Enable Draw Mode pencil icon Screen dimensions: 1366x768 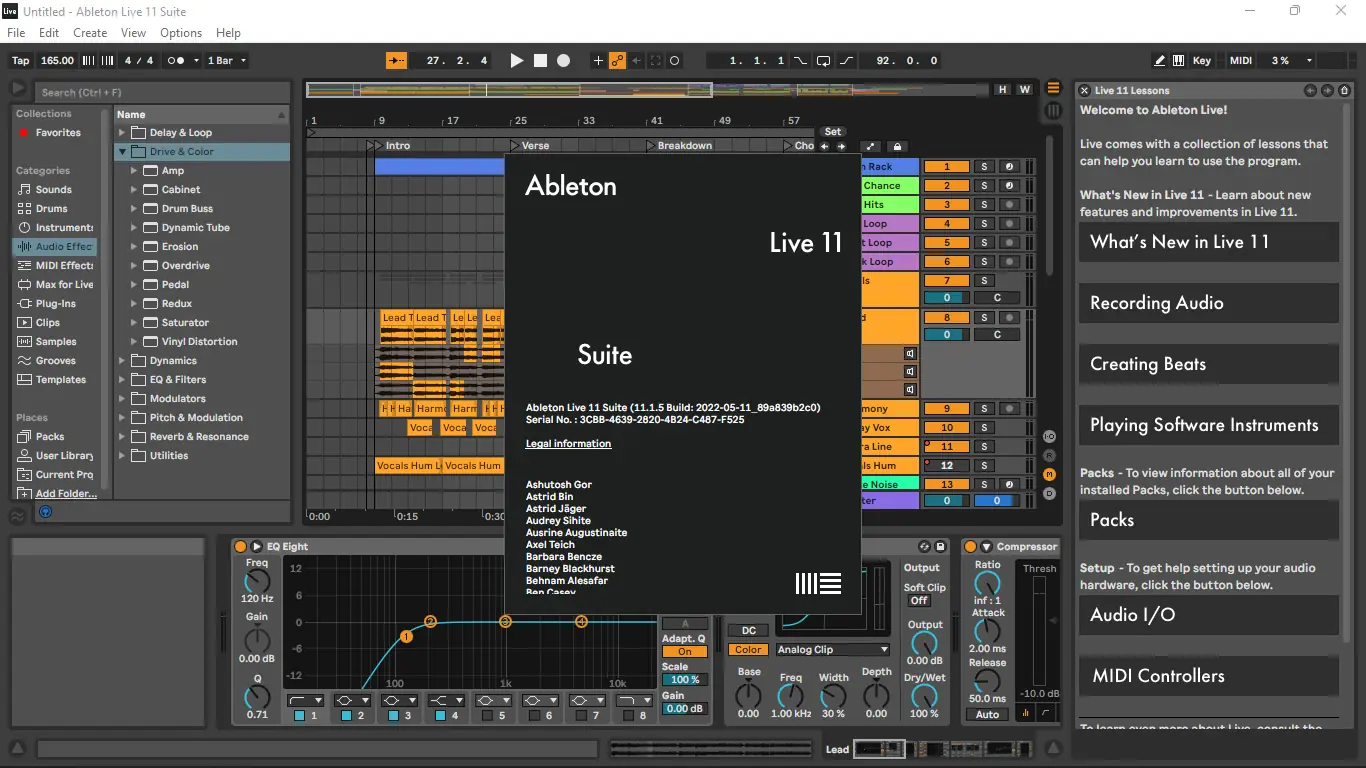pos(1159,61)
